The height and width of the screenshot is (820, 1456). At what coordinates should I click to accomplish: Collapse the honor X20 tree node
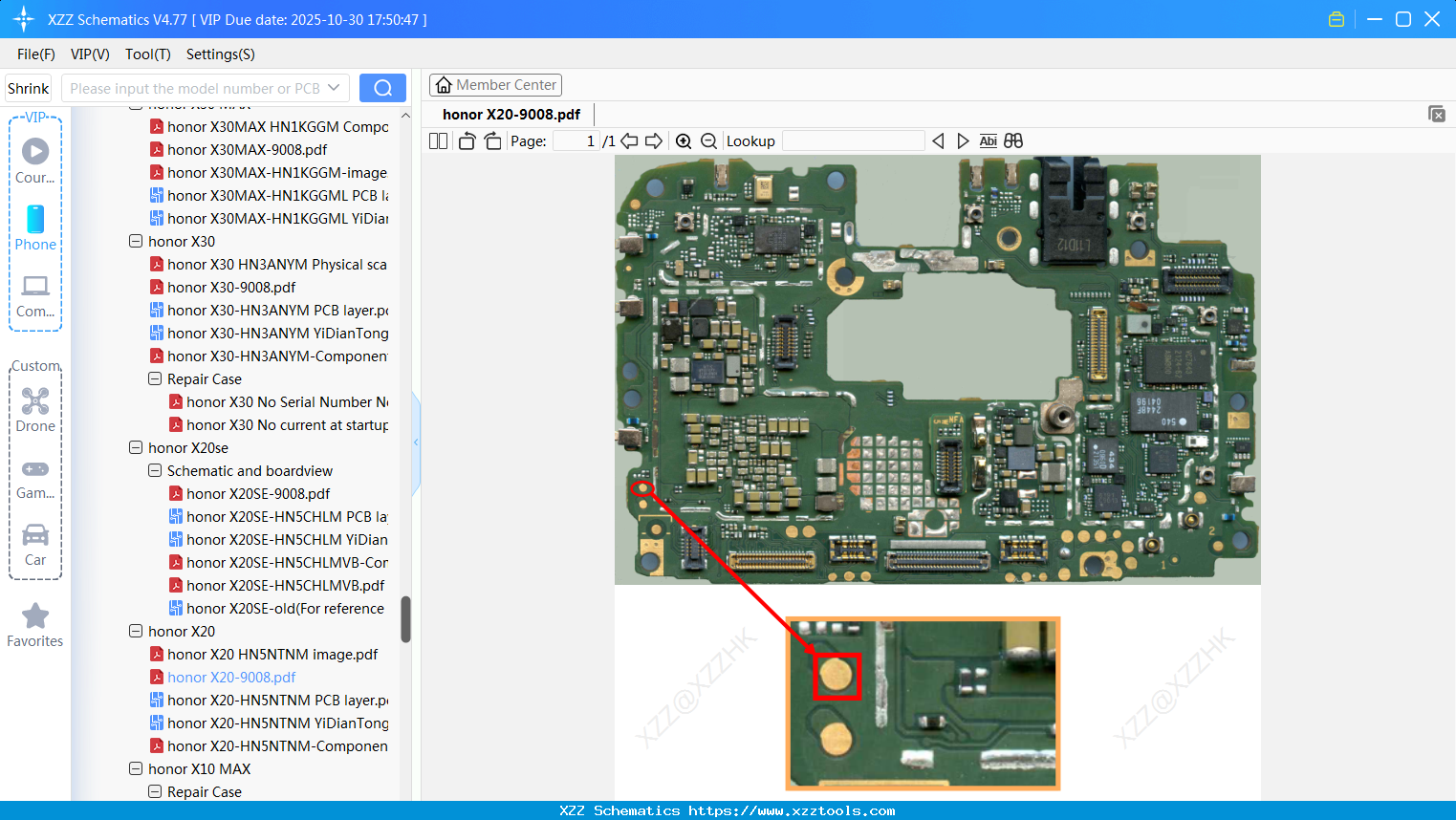[x=136, y=632]
